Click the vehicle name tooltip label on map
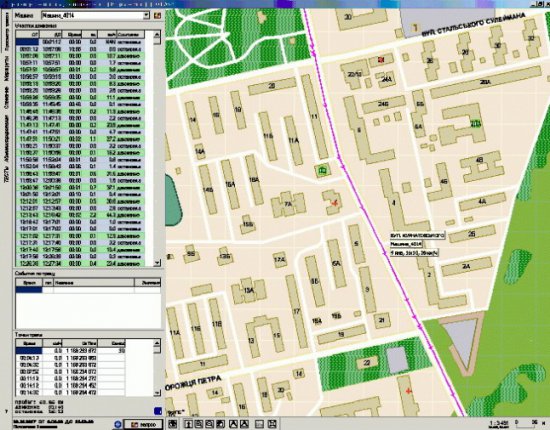 pos(406,244)
